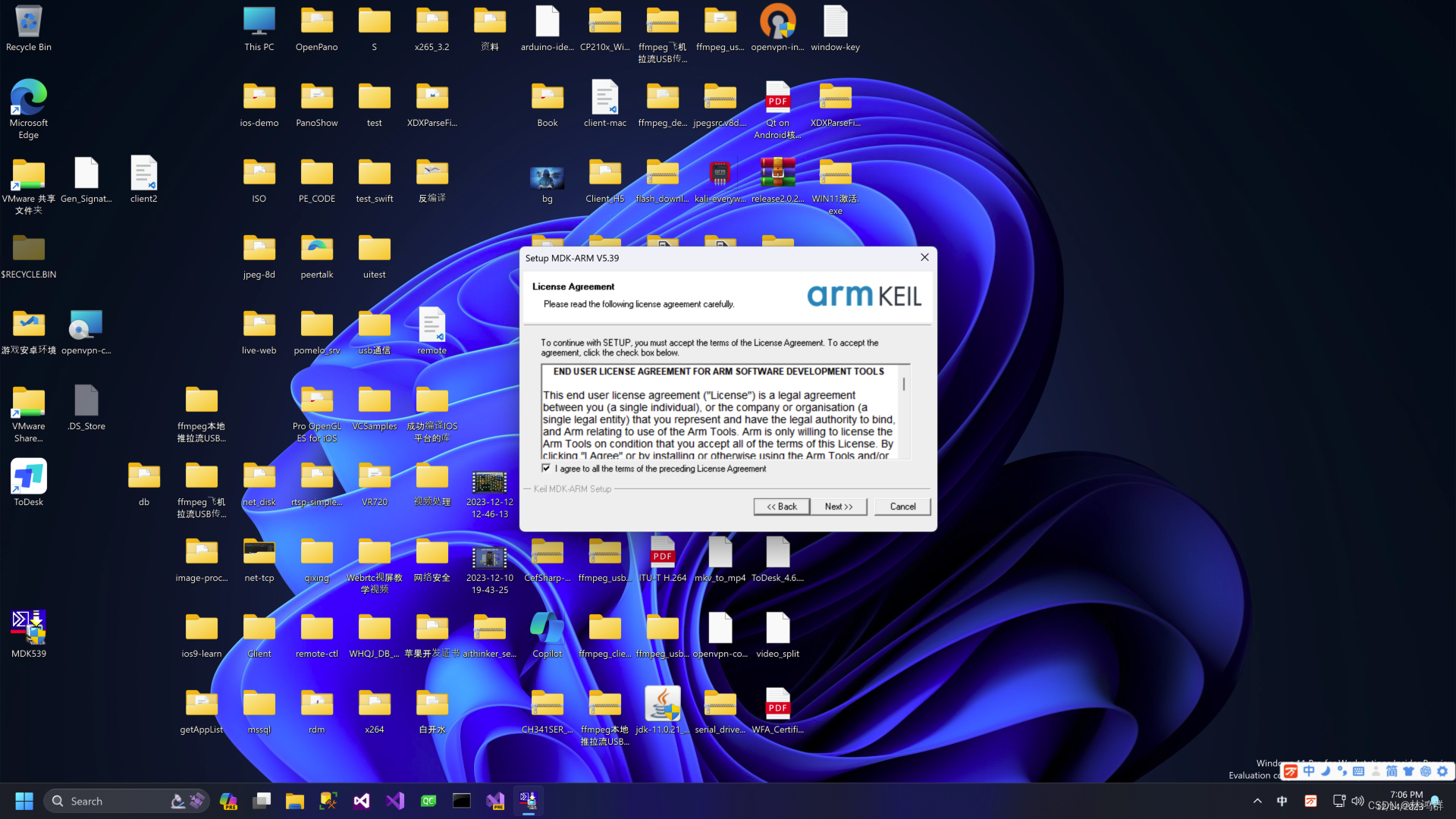The height and width of the screenshot is (819, 1456).
Task: Click the taskbar Search box
Action: pyautogui.click(x=126, y=801)
